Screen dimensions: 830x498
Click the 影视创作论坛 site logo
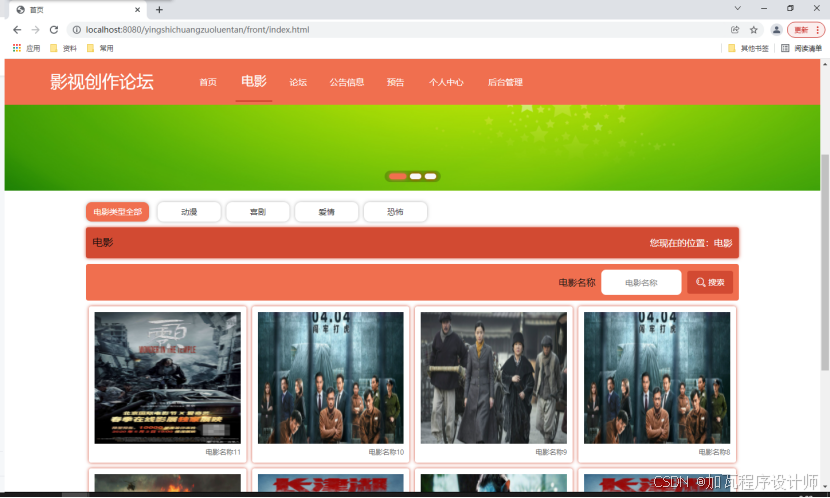[102, 82]
